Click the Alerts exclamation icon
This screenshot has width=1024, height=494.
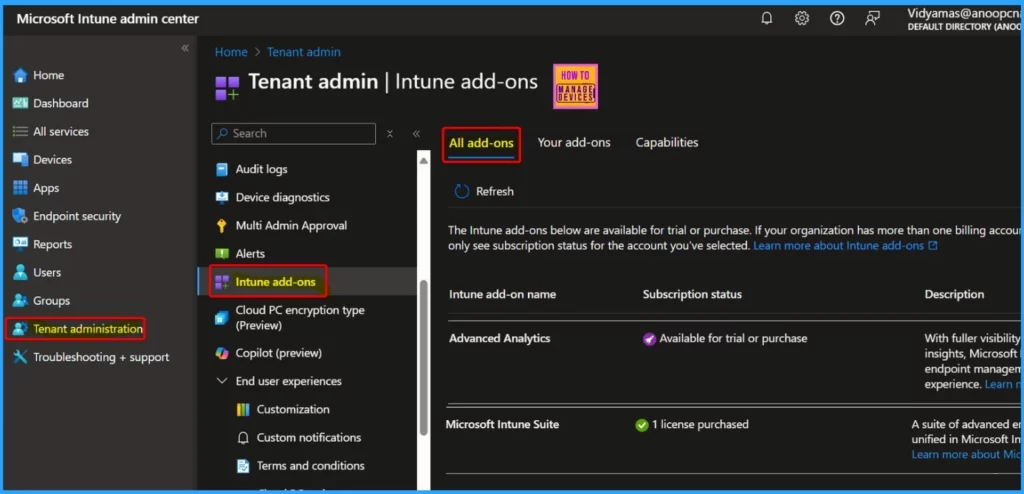(x=222, y=254)
